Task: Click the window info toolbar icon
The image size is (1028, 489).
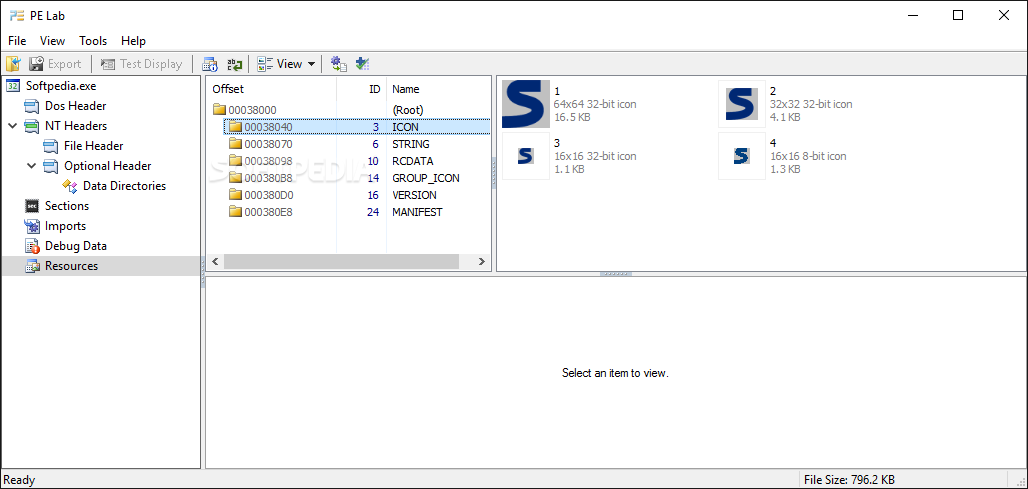Action: 210,64
